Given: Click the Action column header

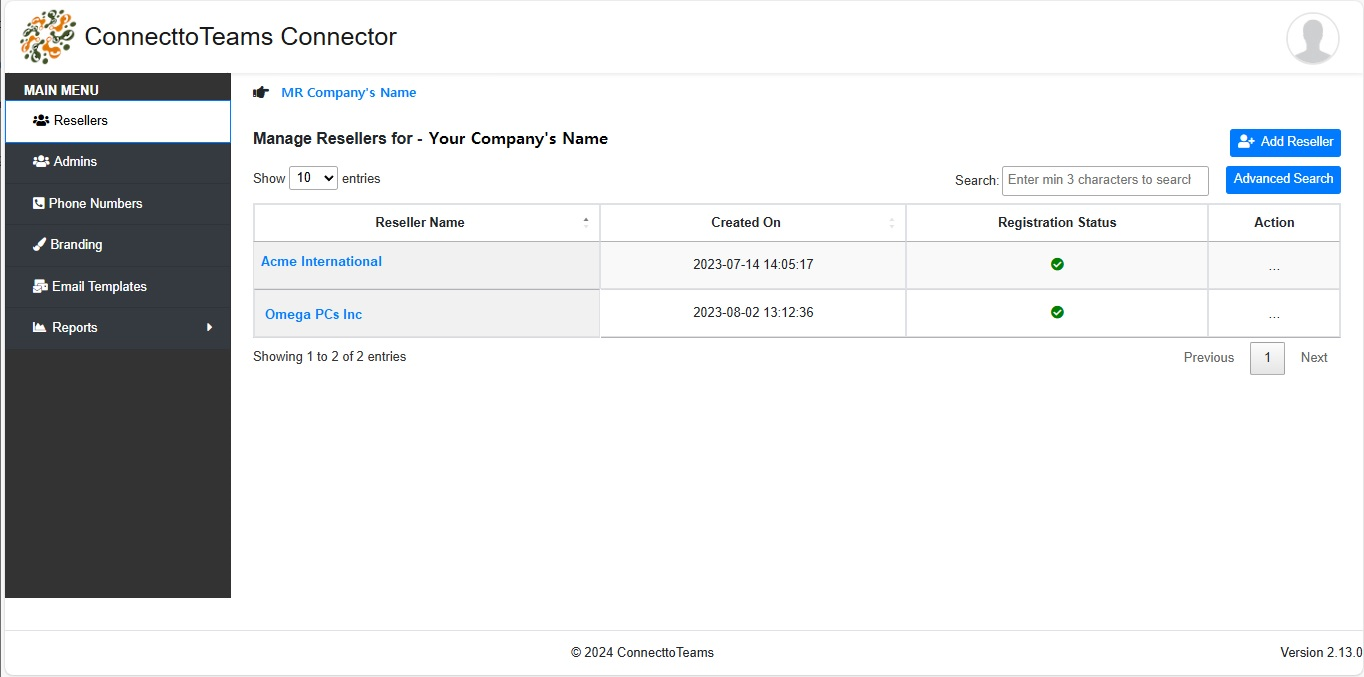Looking at the screenshot, I should click(x=1274, y=223).
